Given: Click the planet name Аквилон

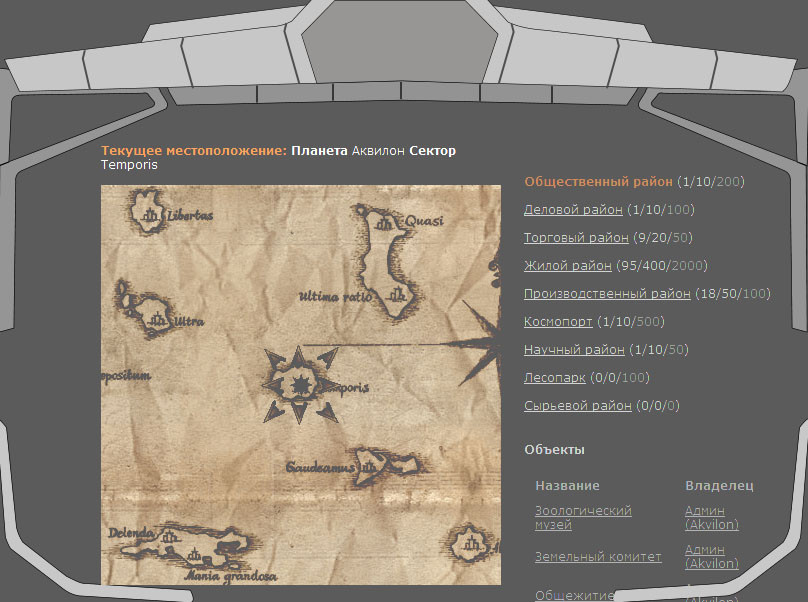Looking at the screenshot, I should 378,150.
